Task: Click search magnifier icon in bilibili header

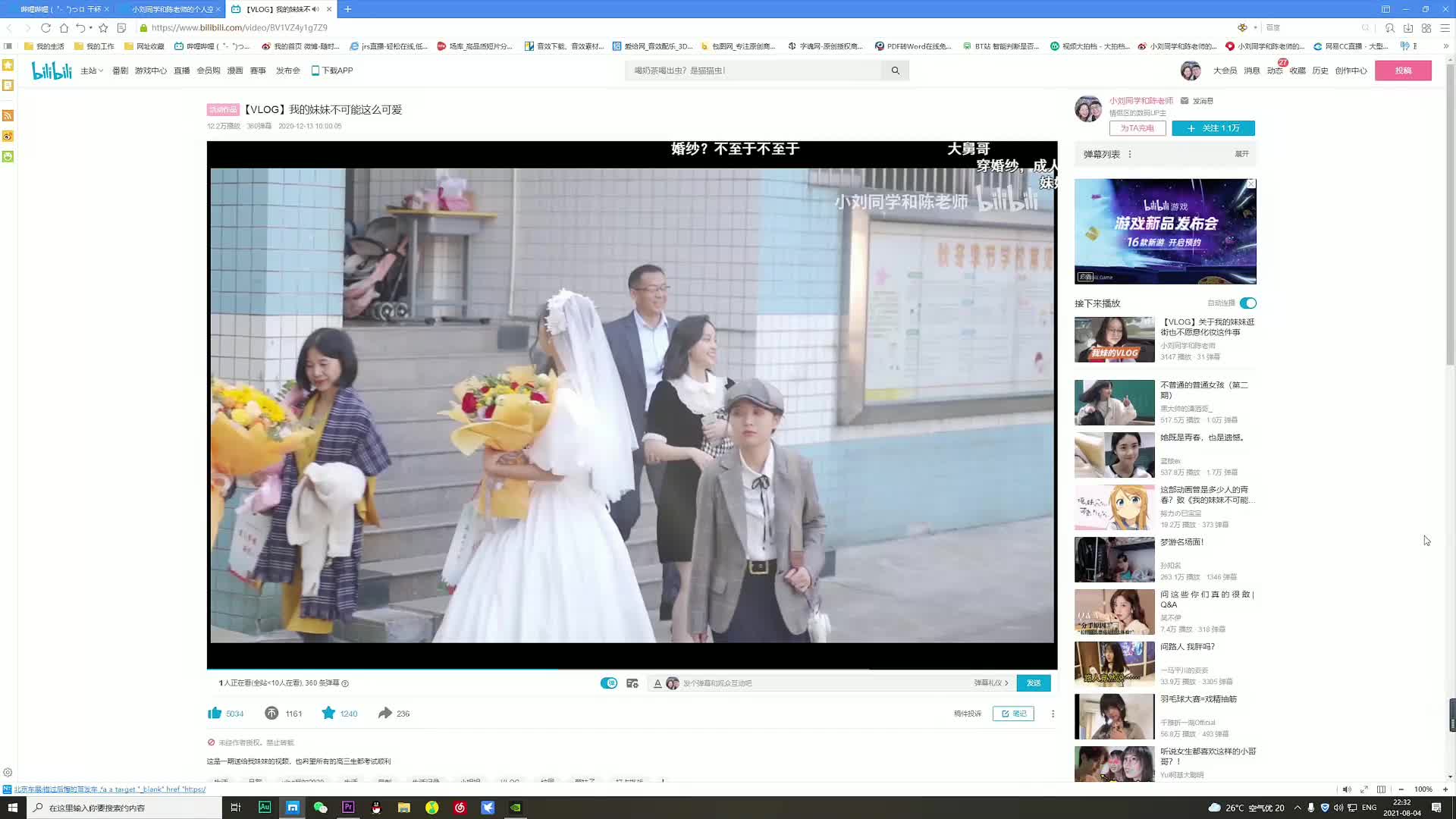Action: point(896,71)
